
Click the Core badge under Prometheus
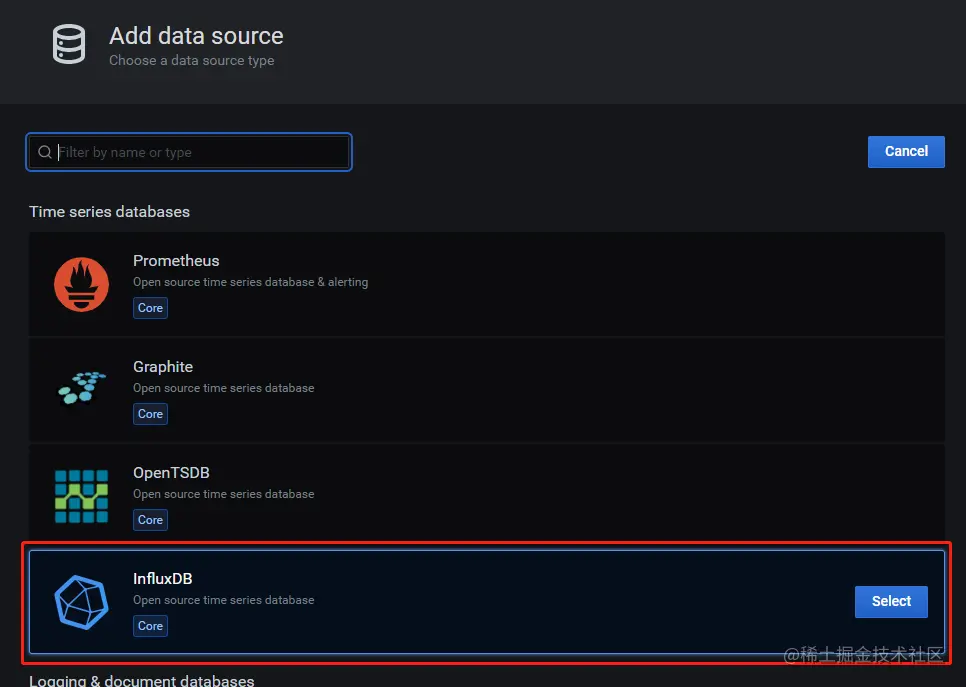[150, 308]
